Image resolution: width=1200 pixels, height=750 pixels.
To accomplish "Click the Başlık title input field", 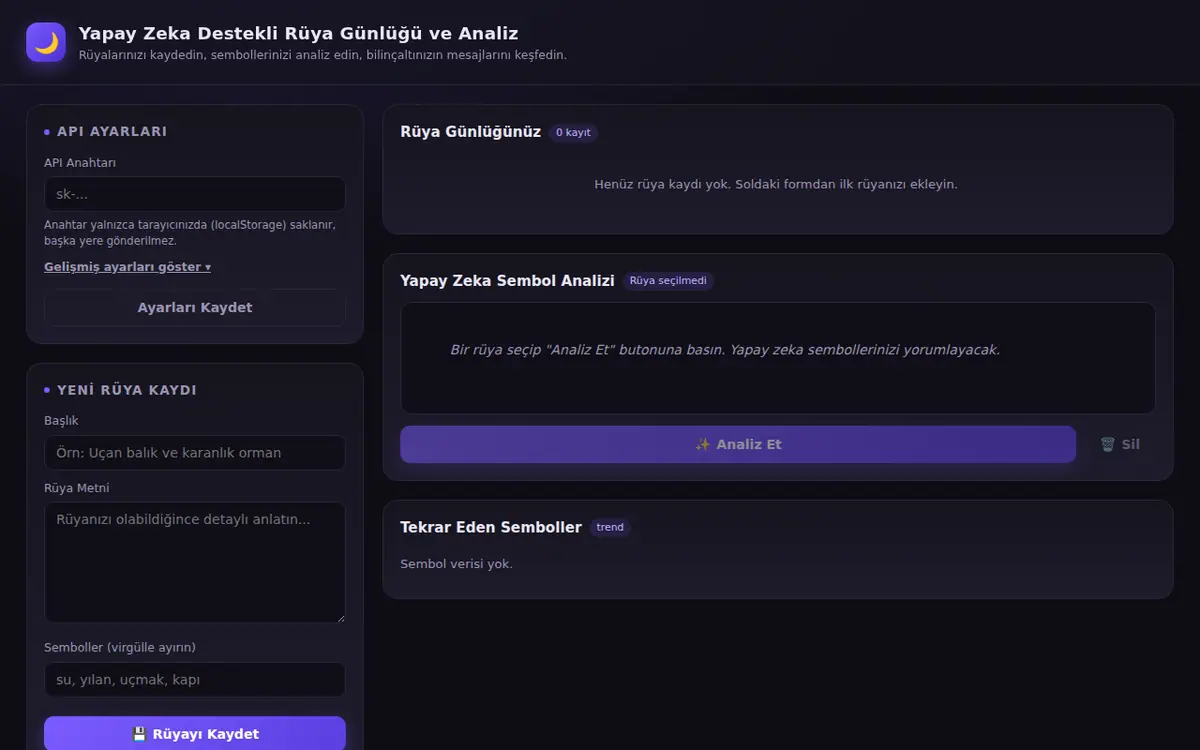I will tap(195, 452).
